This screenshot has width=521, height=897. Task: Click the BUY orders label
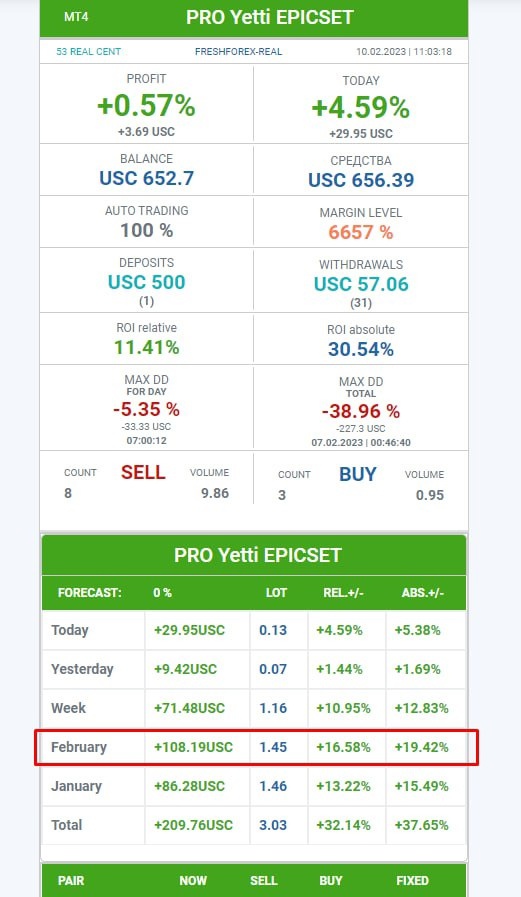pos(358,474)
